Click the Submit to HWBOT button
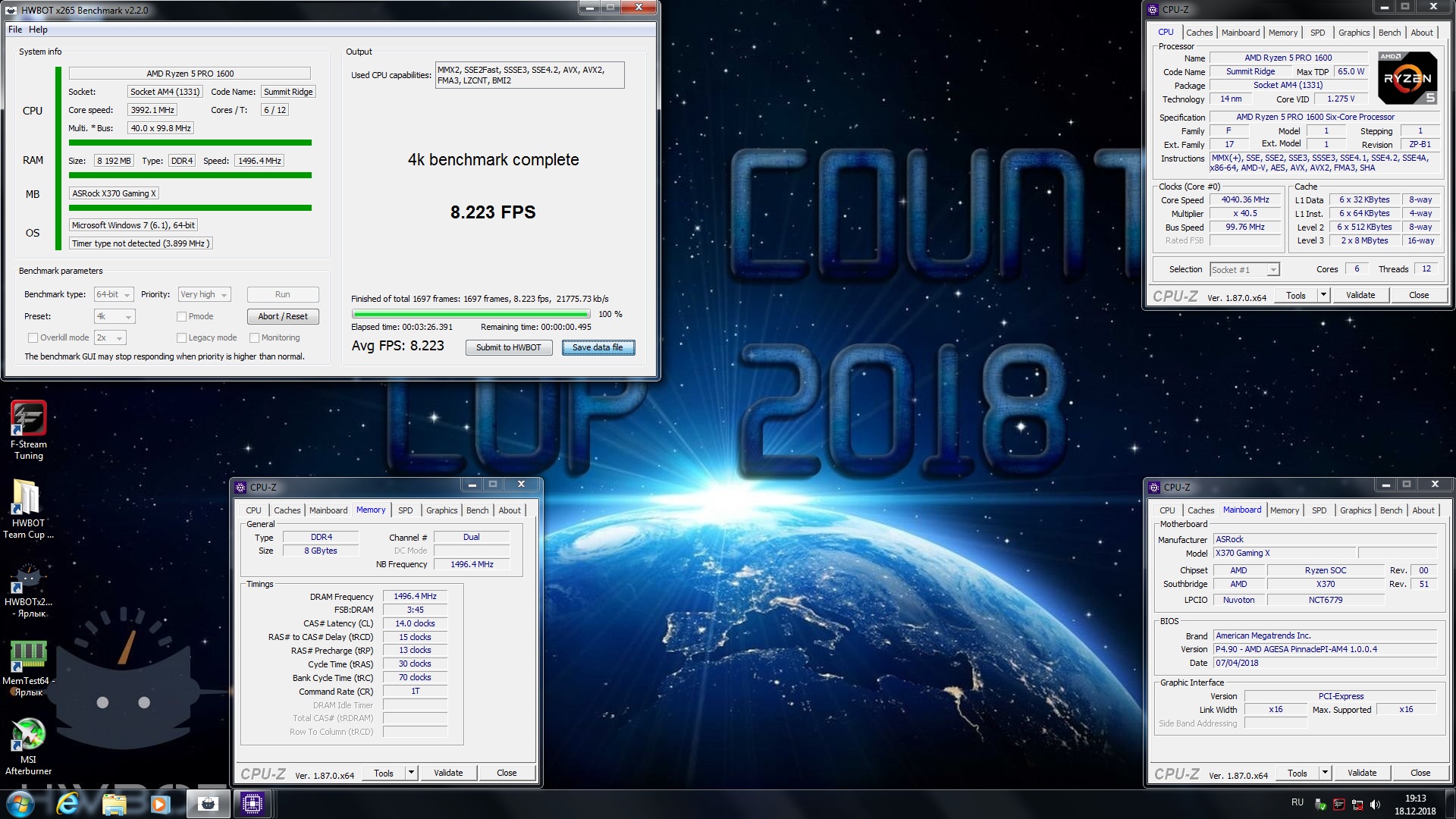The width and height of the screenshot is (1456, 819). [x=508, y=347]
